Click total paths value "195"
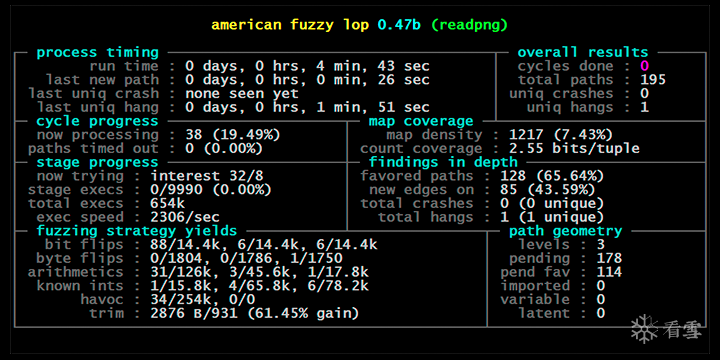This screenshot has width=720, height=360. tap(653, 80)
